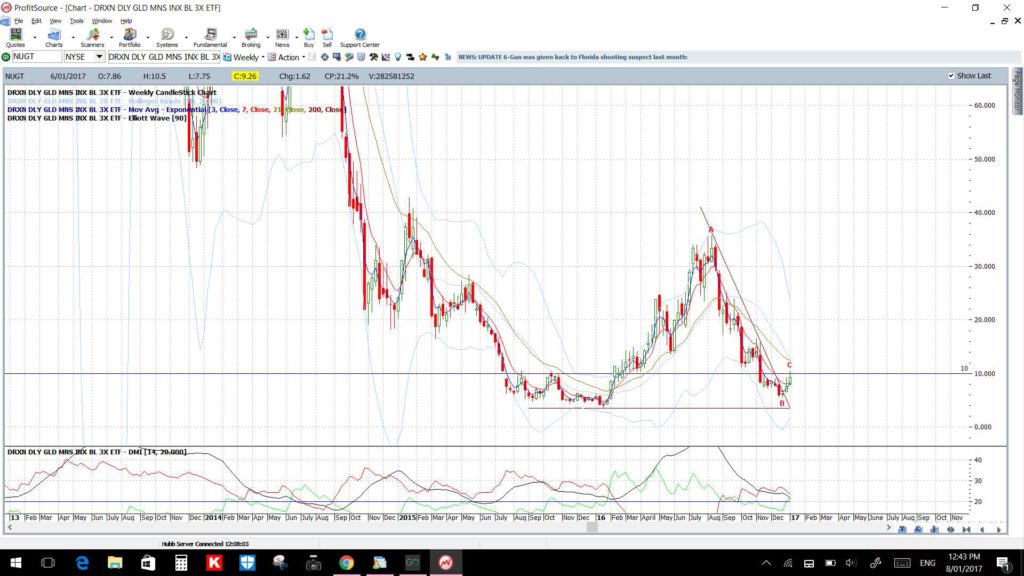Click the green status circle beside NUGT

[x=6, y=57]
